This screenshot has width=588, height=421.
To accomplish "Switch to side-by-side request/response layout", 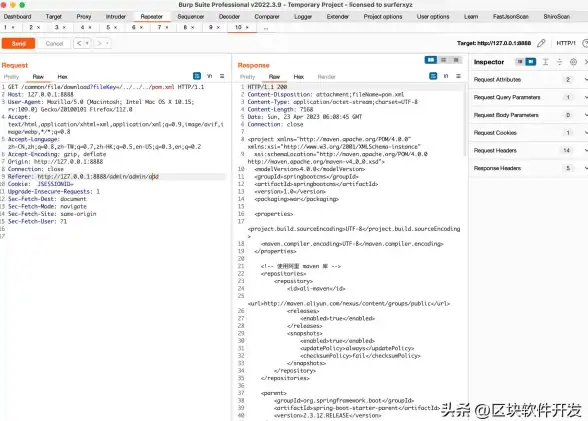I will (430, 60).
